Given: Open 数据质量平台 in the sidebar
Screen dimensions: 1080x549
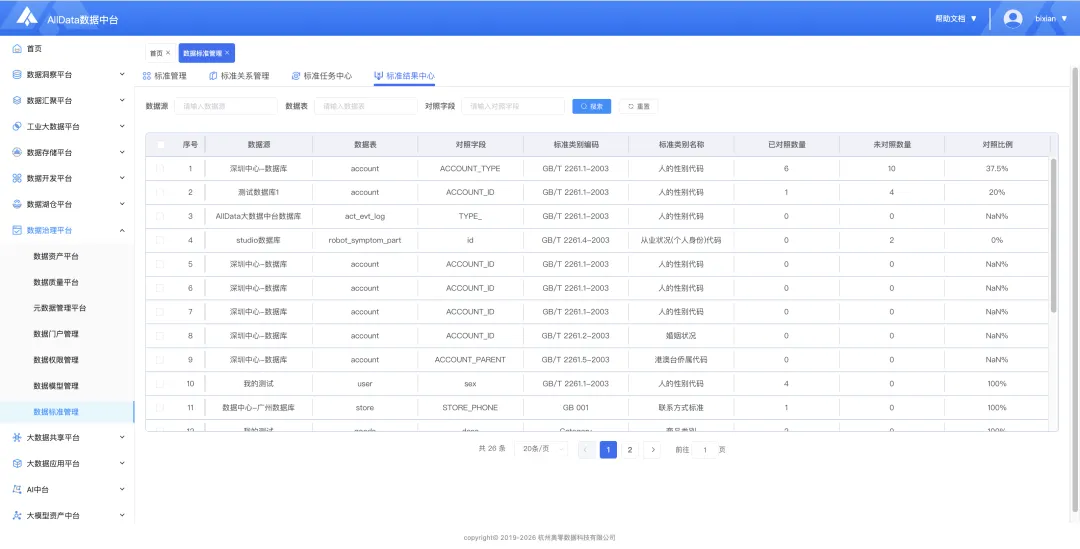Looking at the screenshot, I should click(56, 282).
